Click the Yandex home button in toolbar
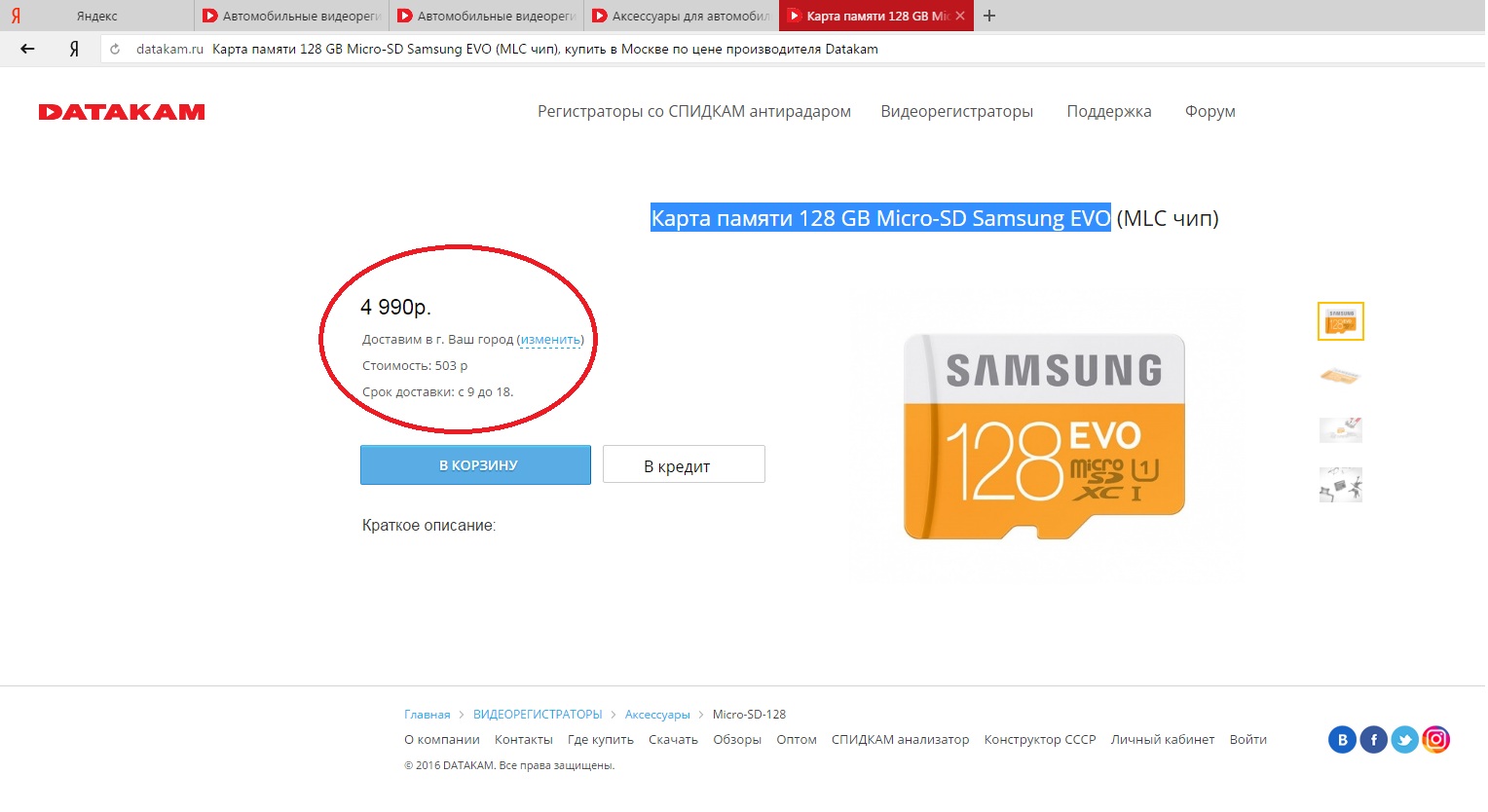This screenshot has height=812, width=1488. pyautogui.click(x=74, y=49)
